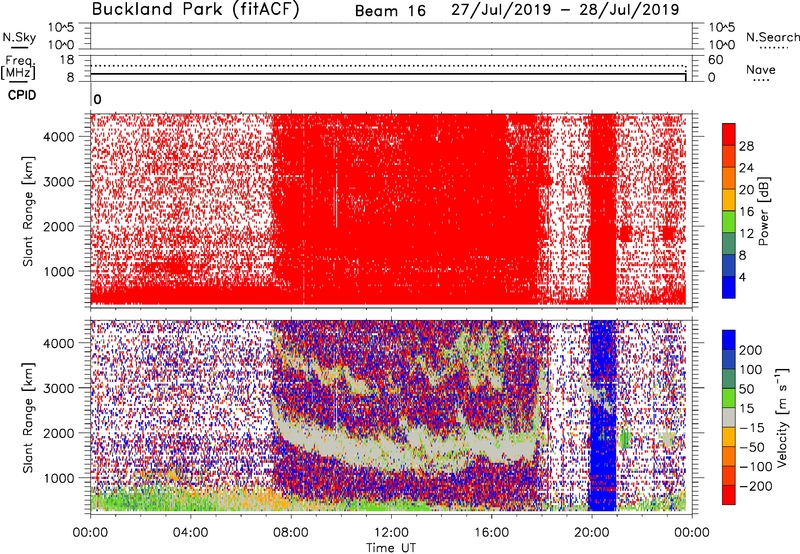Click the 4000 tick label of power panel

(59, 137)
